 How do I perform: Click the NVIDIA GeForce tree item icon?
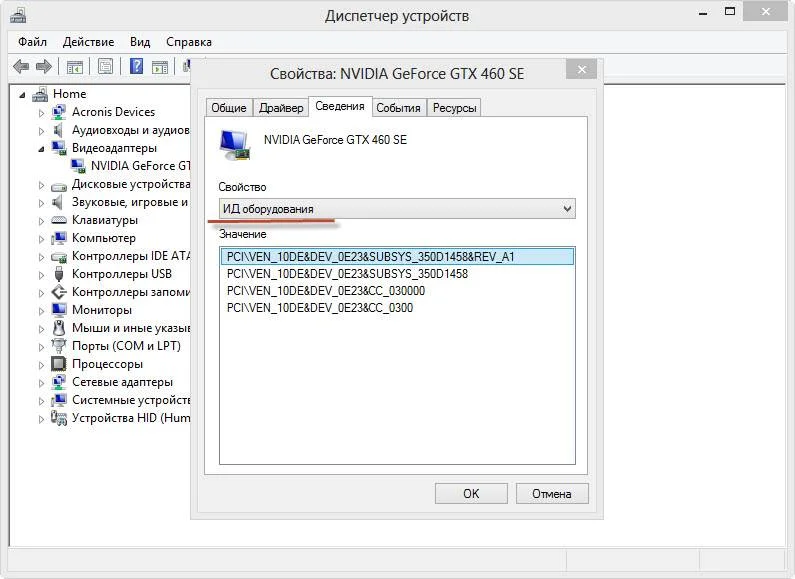[78, 166]
